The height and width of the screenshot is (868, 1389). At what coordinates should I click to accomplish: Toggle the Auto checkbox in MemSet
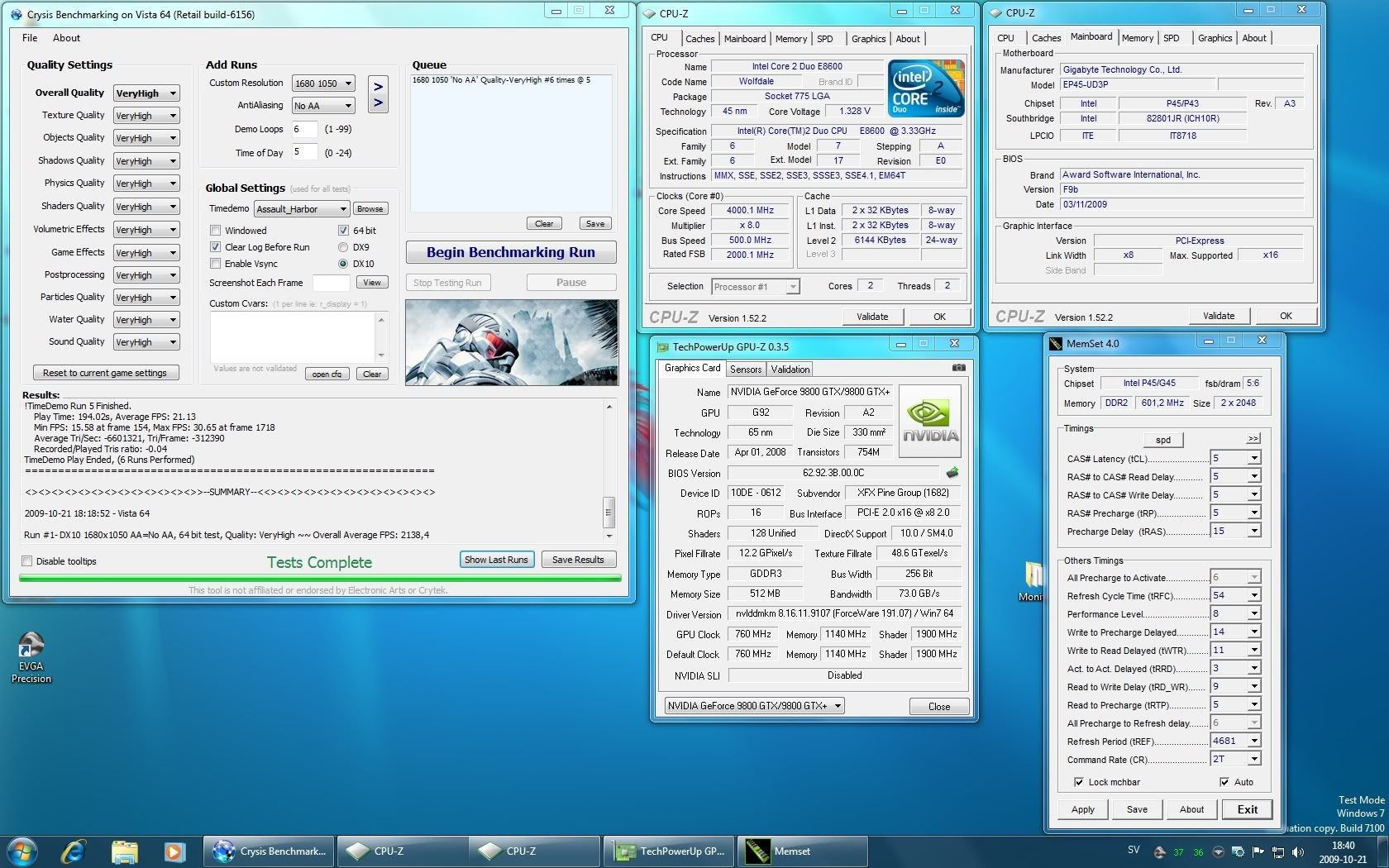pyautogui.click(x=1224, y=782)
